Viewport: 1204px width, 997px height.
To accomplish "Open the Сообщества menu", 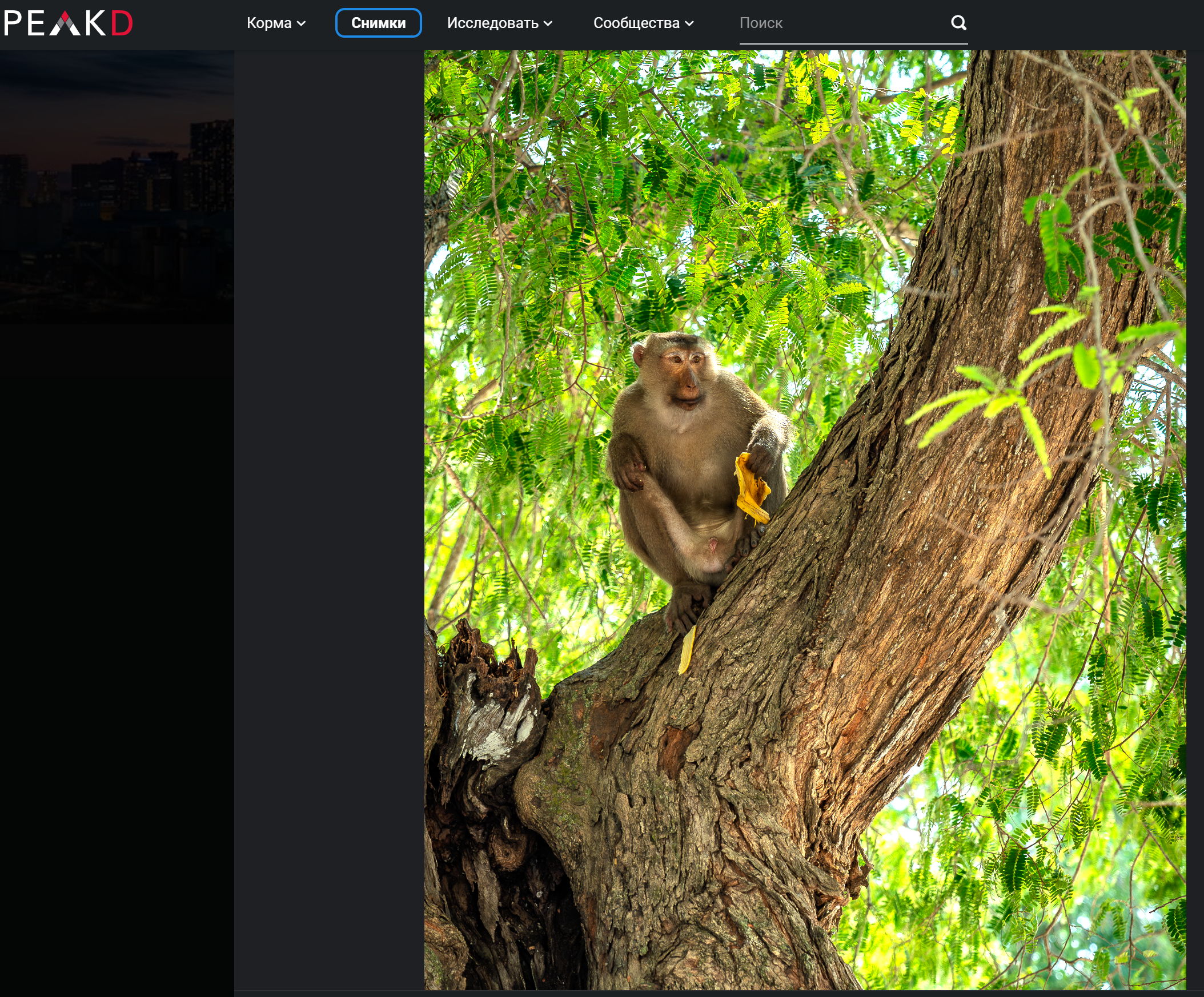I will point(636,24).
